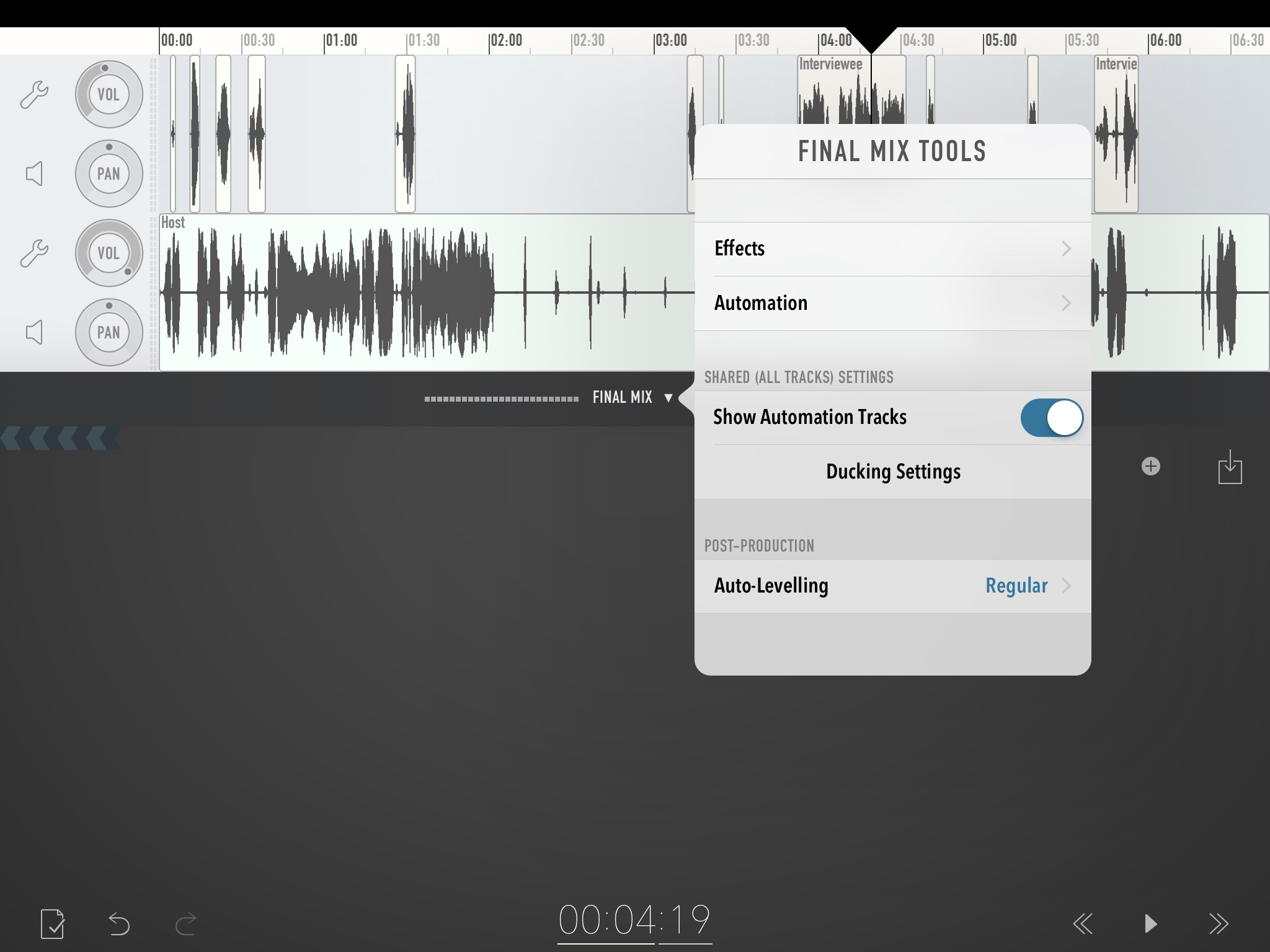Screen dimensions: 1270x952
Task: Expand the Automation chevron arrow
Action: [1066, 303]
